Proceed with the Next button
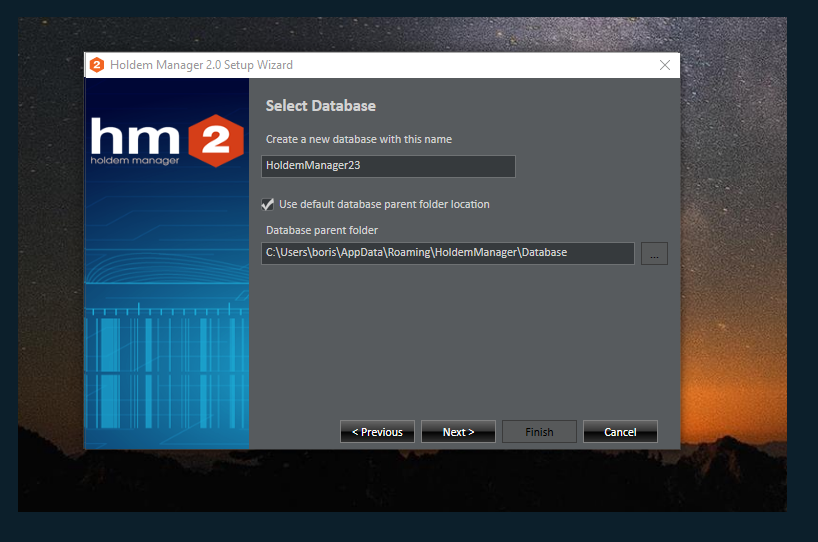Image resolution: width=818 pixels, height=542 pixels. pyautogui.click(x=459, y=432)
